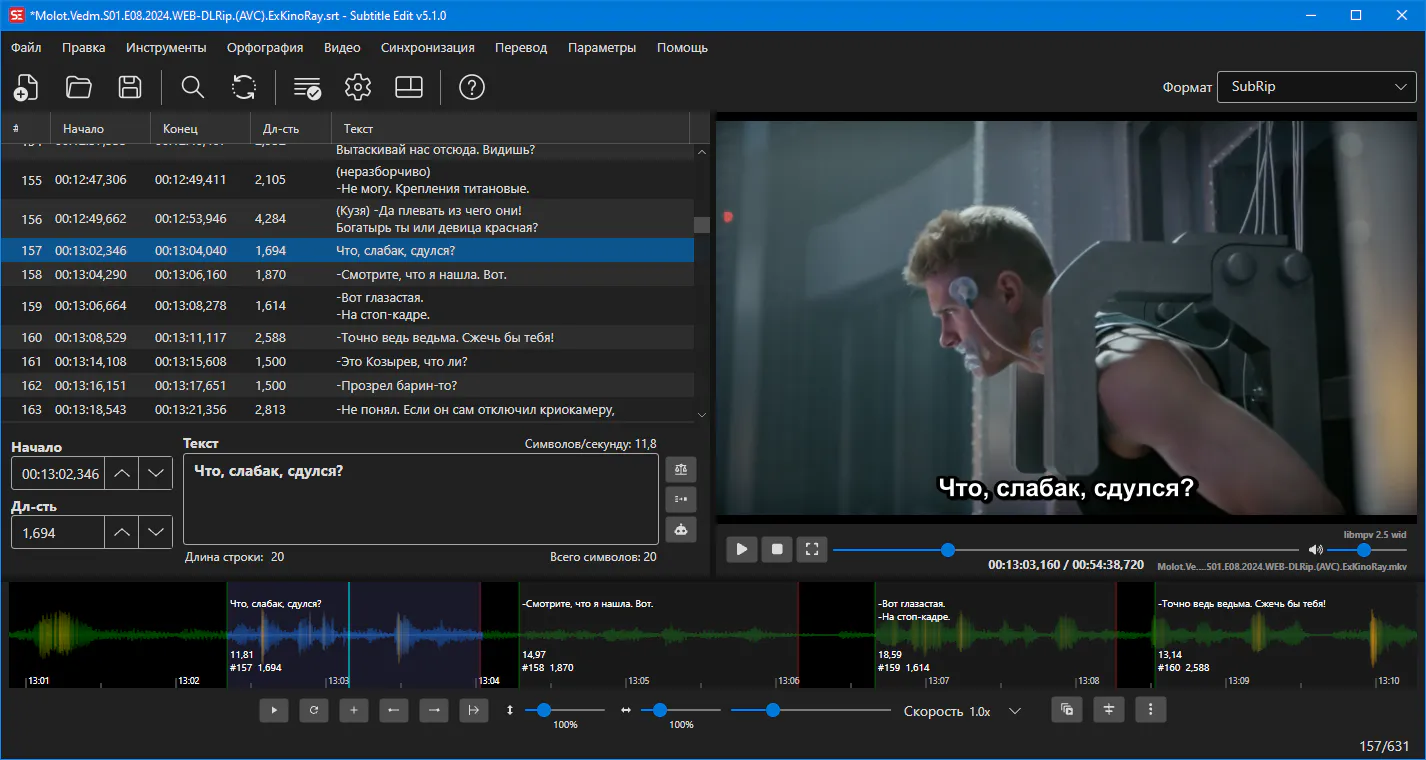1426x760 pixels.
Task: Click the subtitle list vertical scrollbar thumb
Action: pyautogui.click(x=702, y=225)
